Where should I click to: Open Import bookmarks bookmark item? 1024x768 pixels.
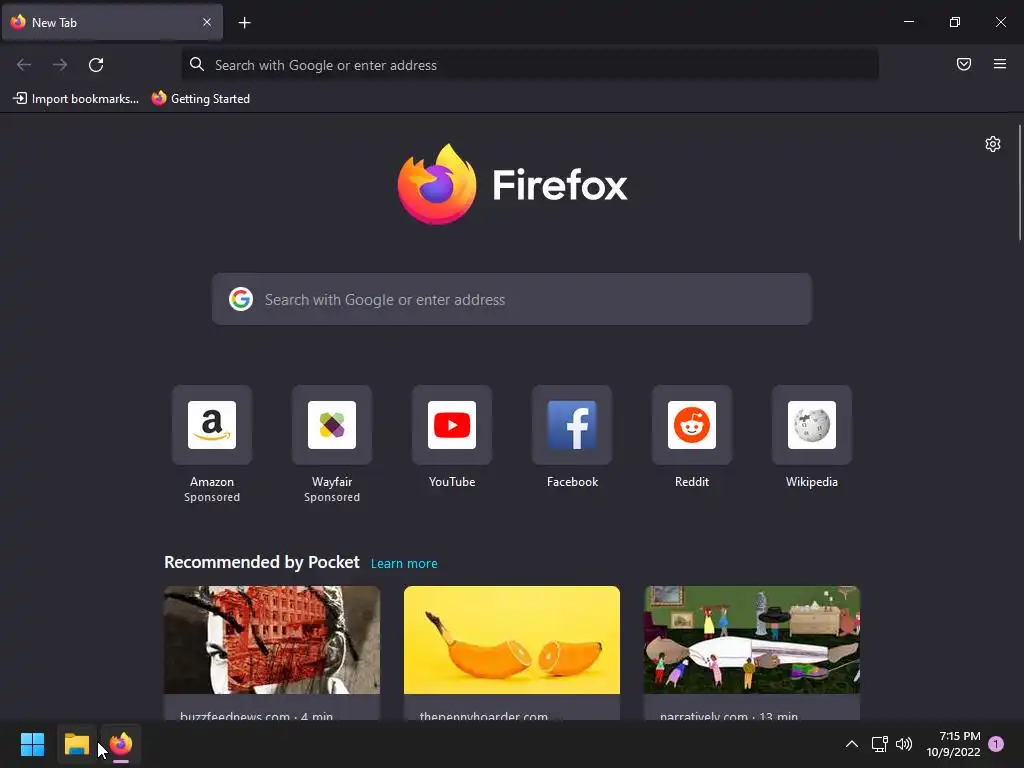tap(76, 99)
